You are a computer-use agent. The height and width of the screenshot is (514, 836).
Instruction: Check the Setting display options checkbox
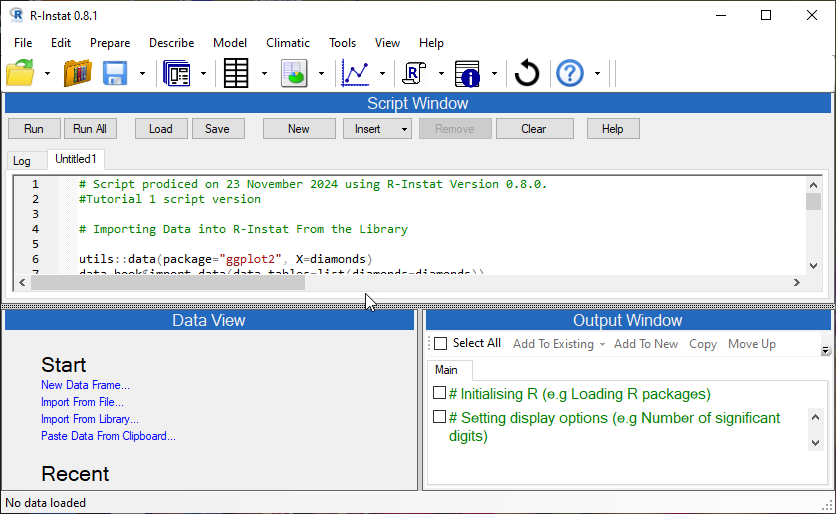439,417
